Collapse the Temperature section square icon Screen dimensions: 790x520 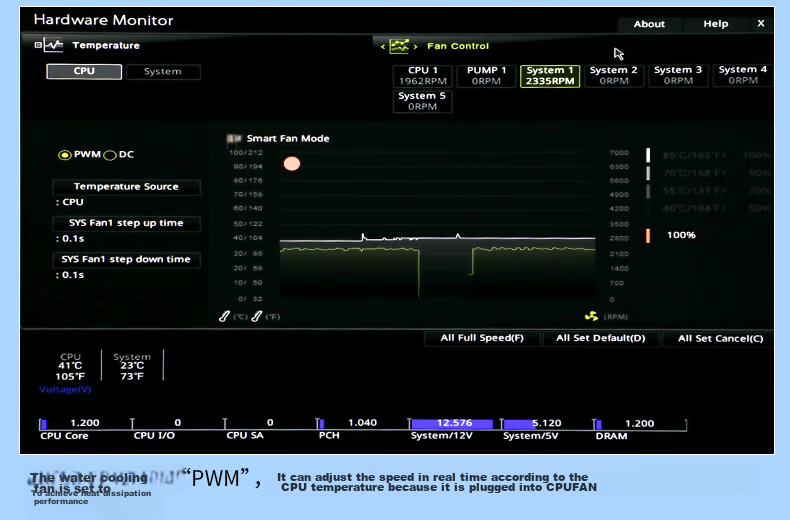click(x=38, y=45)
